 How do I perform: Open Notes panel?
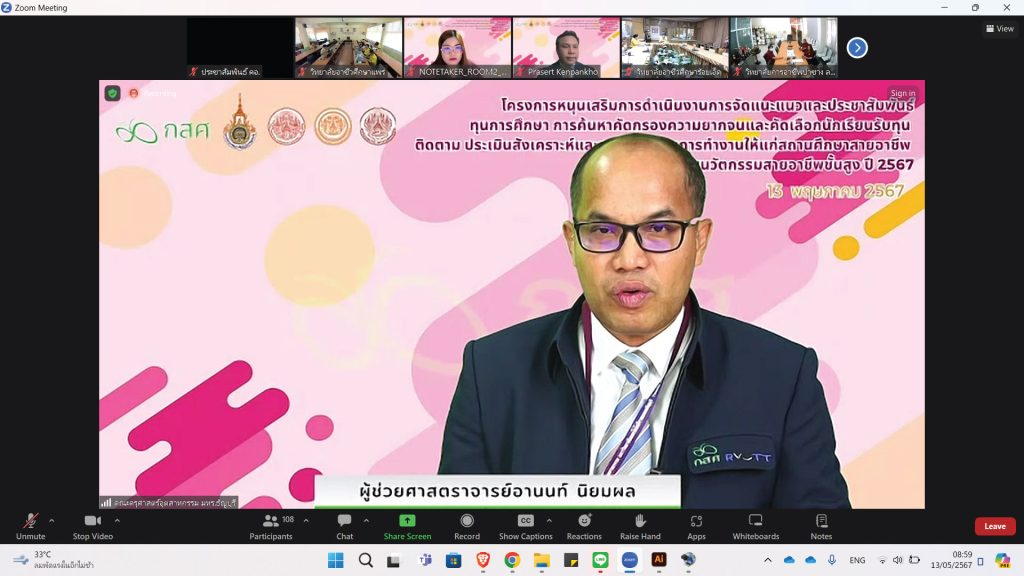click(x=821, y=526)
